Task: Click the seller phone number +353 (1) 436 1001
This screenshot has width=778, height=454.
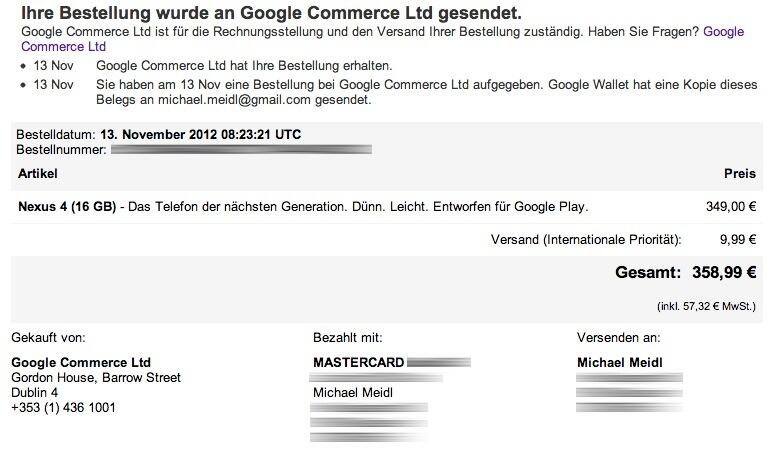Action: pyautogui.click(x=63, y=408)
